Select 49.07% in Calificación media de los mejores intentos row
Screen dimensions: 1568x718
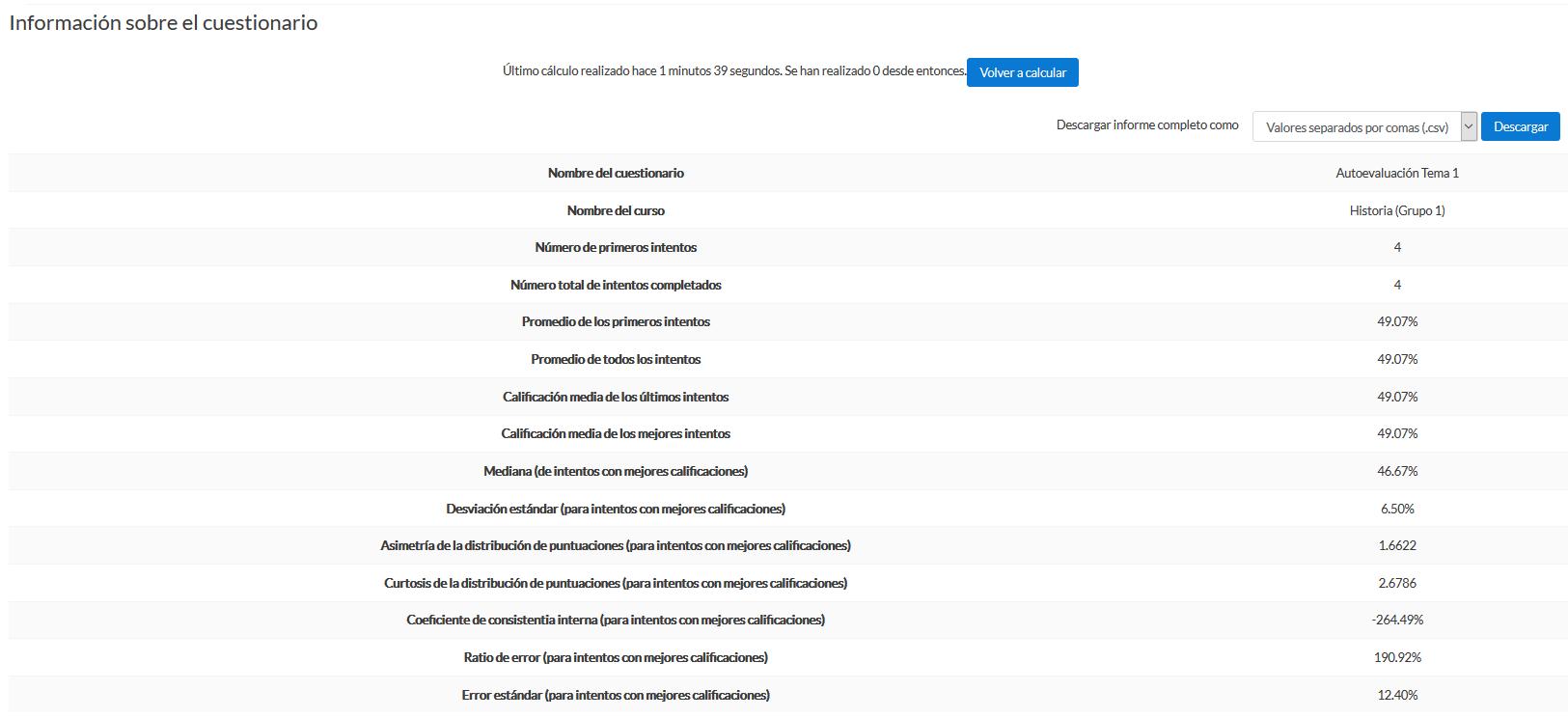point(1397,433)
